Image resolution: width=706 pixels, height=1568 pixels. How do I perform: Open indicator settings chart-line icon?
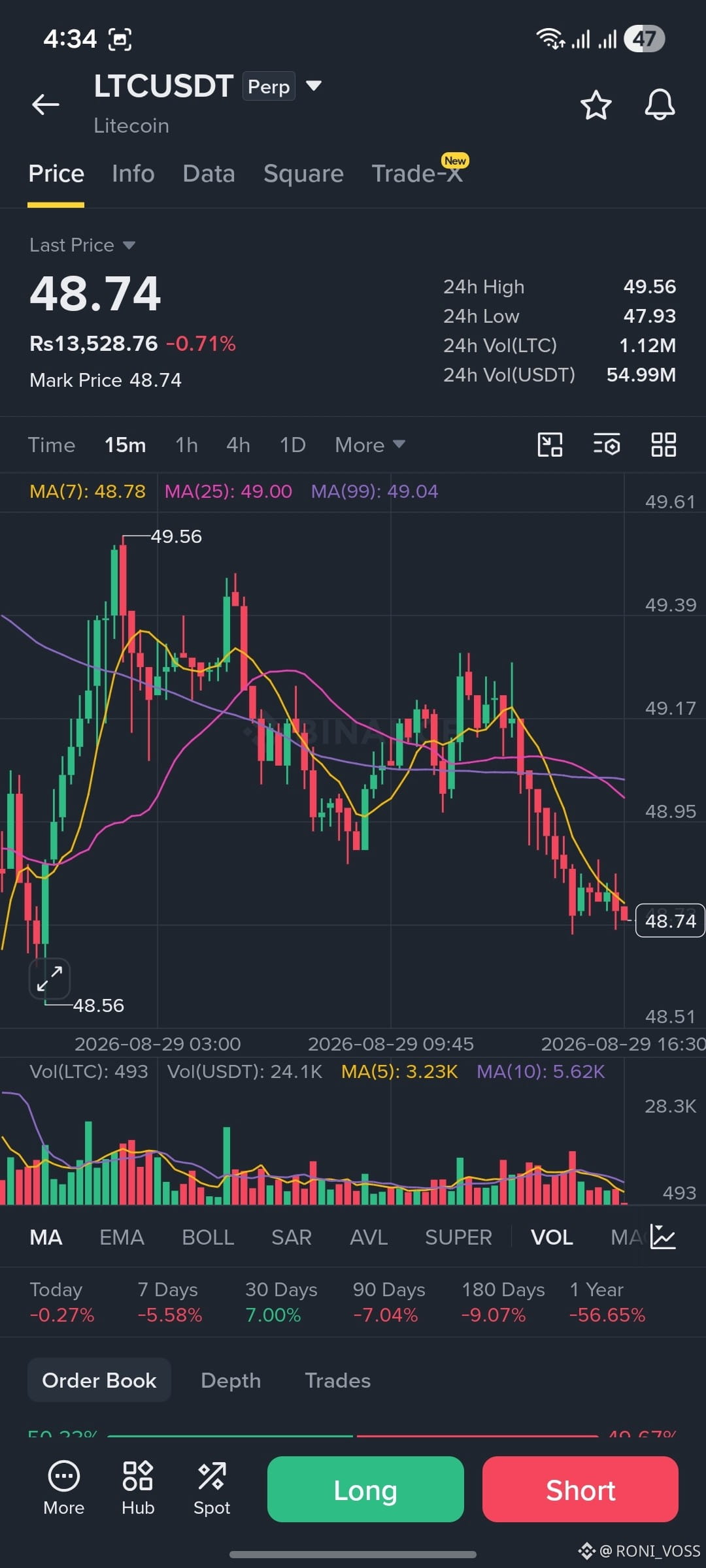(663, 1237)
